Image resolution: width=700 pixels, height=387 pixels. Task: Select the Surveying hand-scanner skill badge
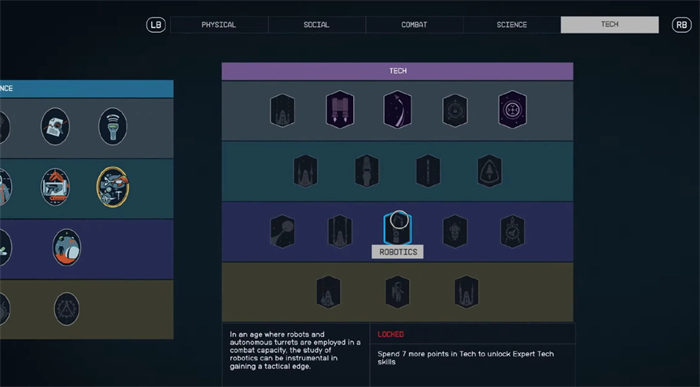point(112,126)
